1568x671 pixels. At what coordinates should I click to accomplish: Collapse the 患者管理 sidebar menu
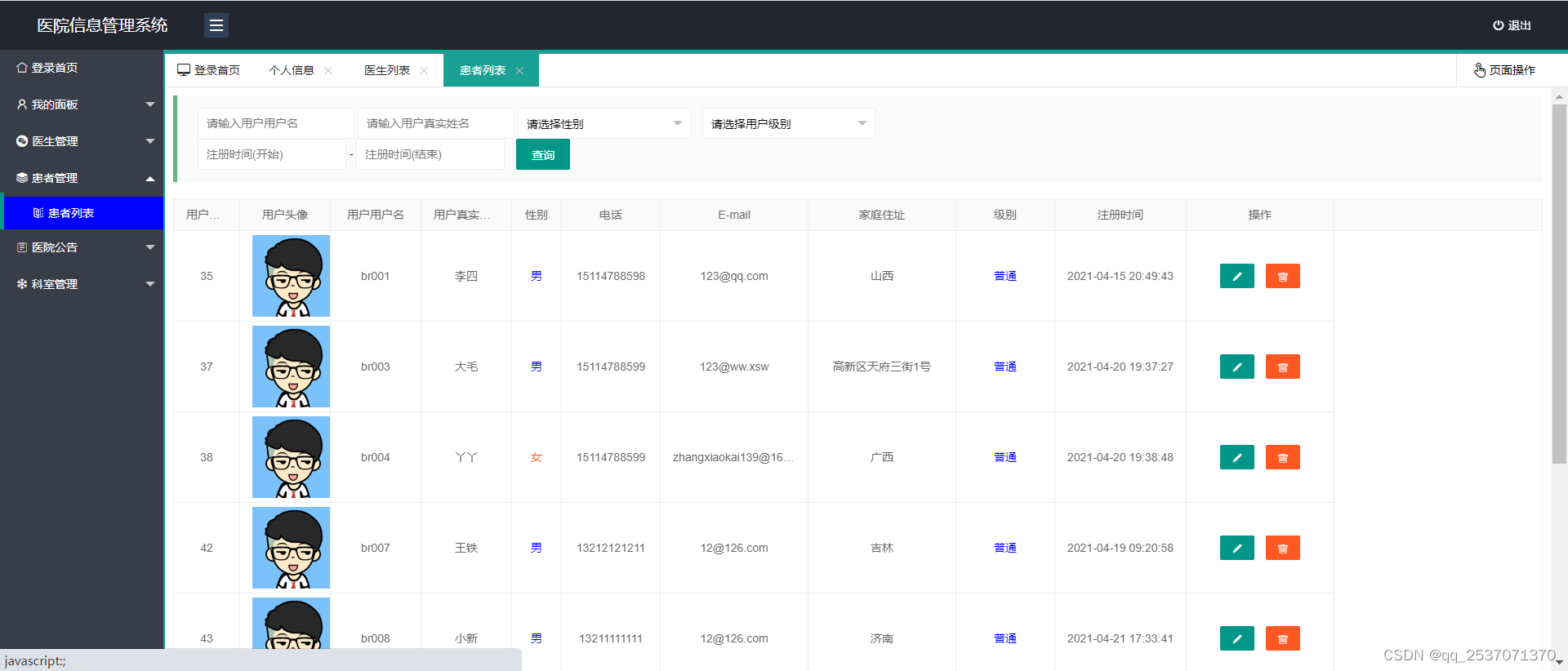[82, 178]
